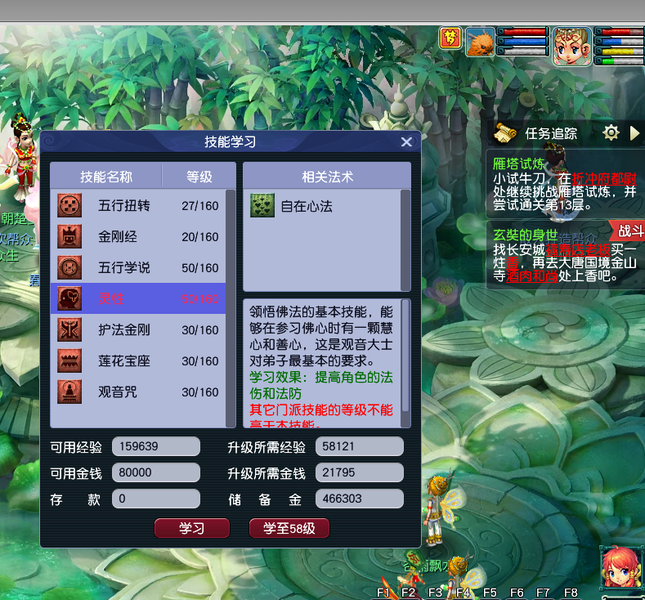Click the 护法金刚 skill icon

(69, 329)
